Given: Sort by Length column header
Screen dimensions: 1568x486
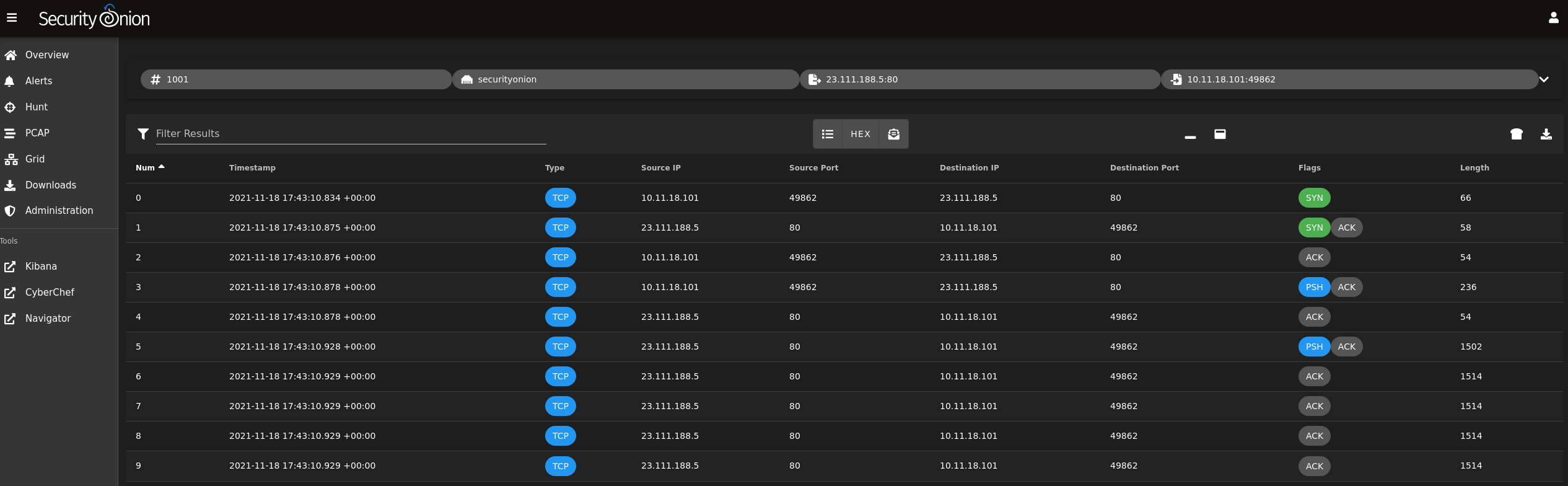Looking at the screenshot, I should click(1474, 168).
